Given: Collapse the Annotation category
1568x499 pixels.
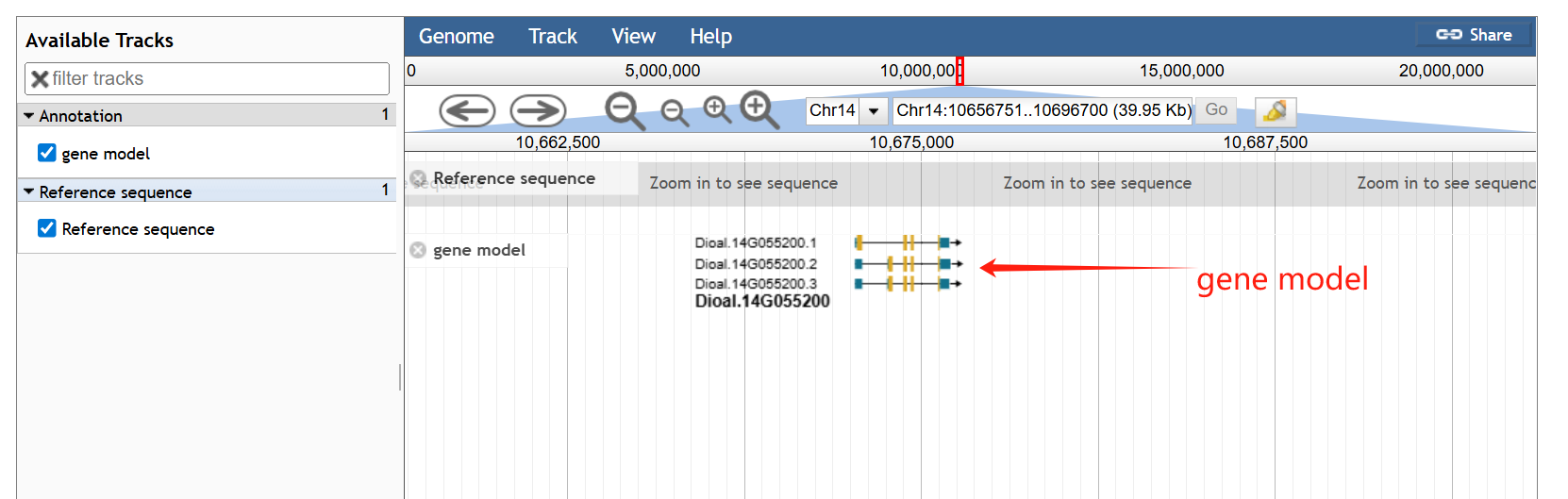Looking at the screenshot, I should (x=29, y=116).
